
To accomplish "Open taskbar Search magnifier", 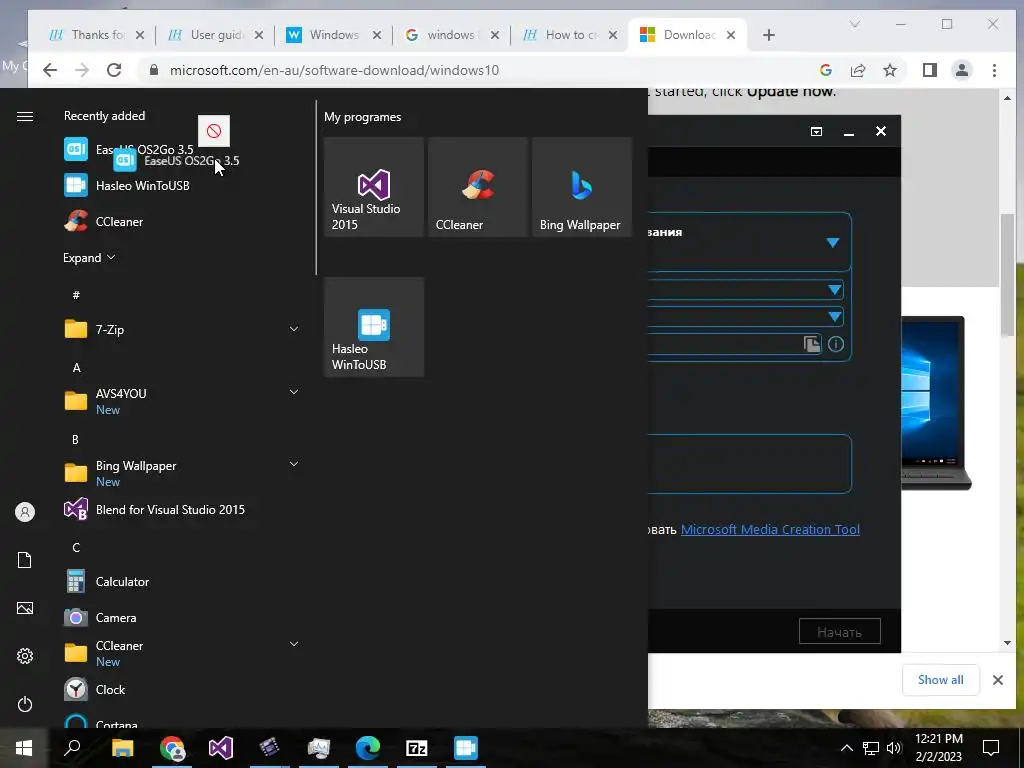I will coord(72,748).
